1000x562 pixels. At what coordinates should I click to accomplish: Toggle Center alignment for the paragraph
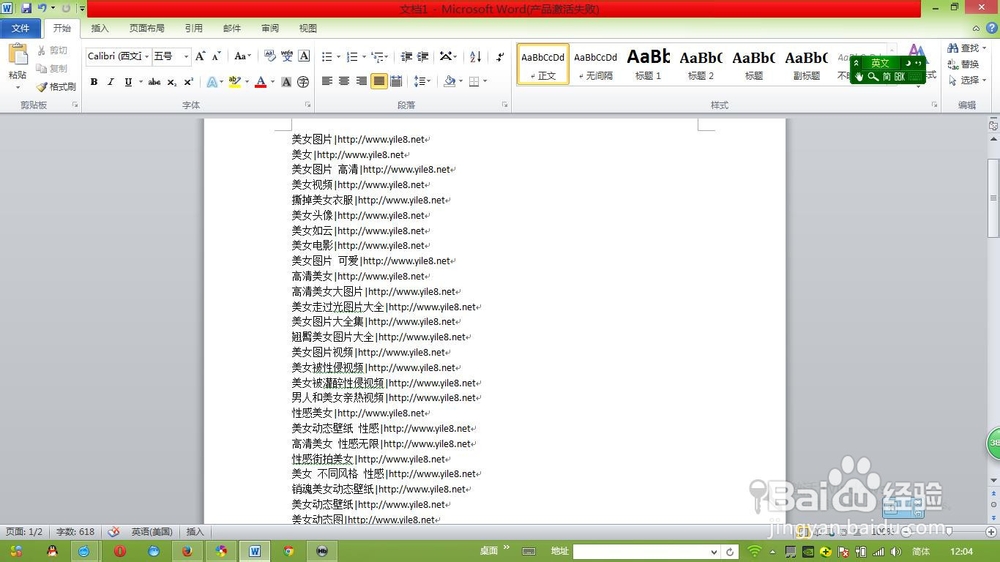344,81
